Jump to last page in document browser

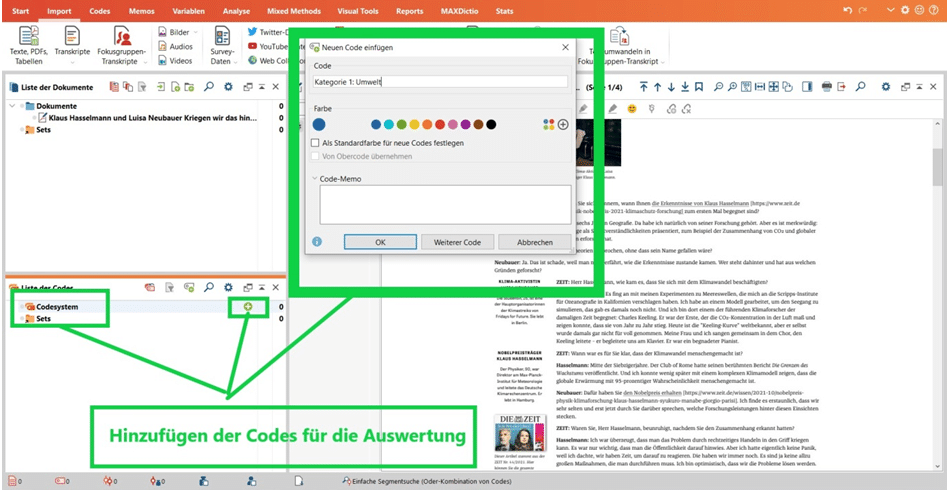pyautogui.click(x=685, y=87)
